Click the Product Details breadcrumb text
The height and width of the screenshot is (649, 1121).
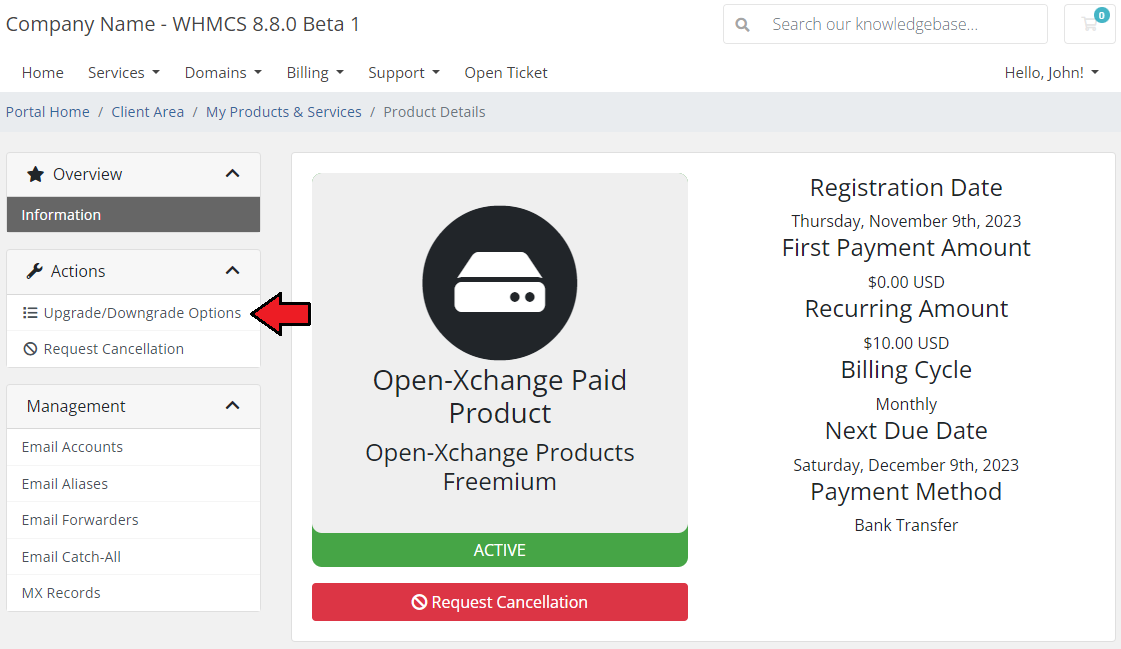434,112
